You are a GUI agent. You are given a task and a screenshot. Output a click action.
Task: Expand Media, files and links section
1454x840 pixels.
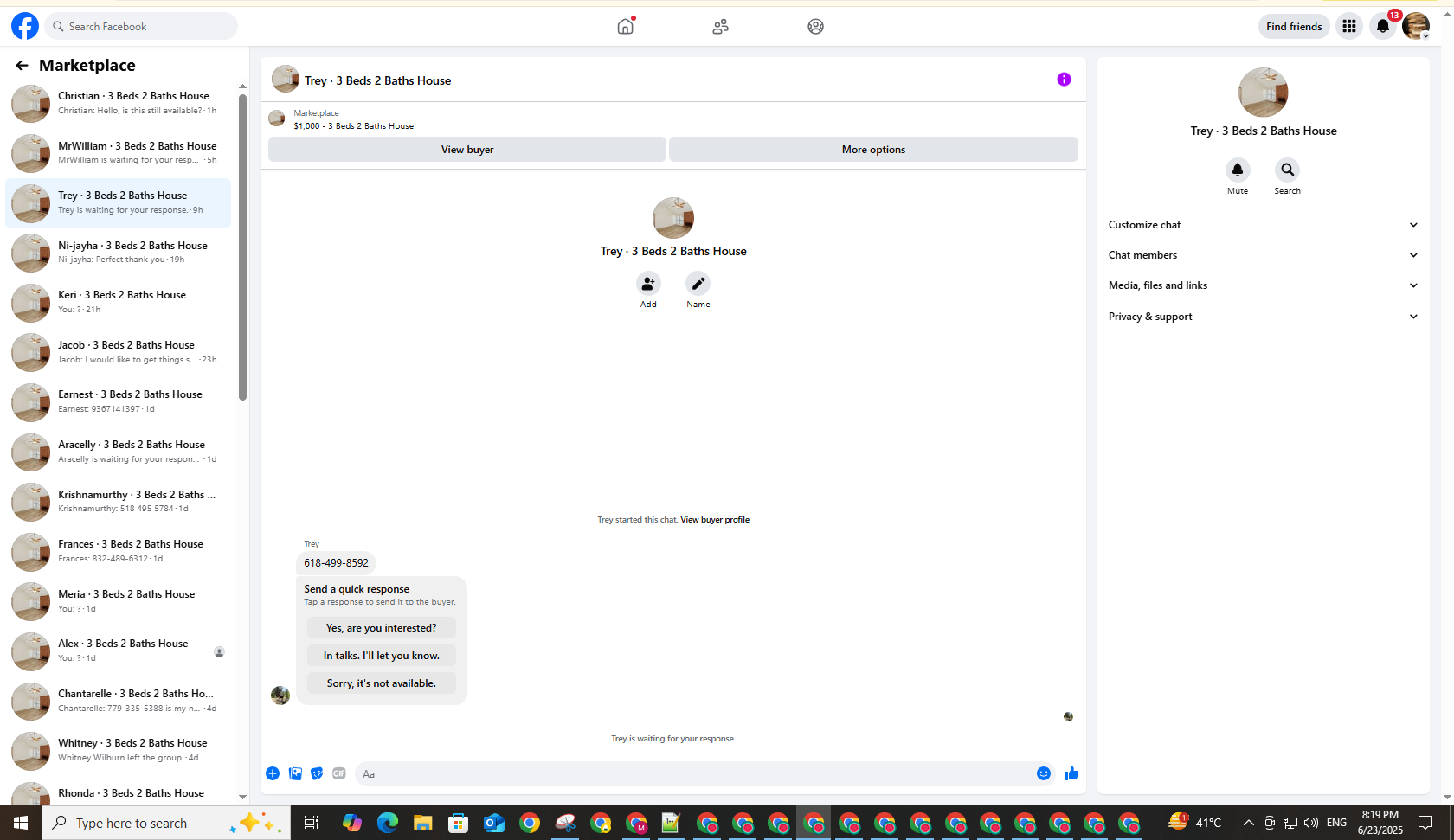(x=1264, y=285)
